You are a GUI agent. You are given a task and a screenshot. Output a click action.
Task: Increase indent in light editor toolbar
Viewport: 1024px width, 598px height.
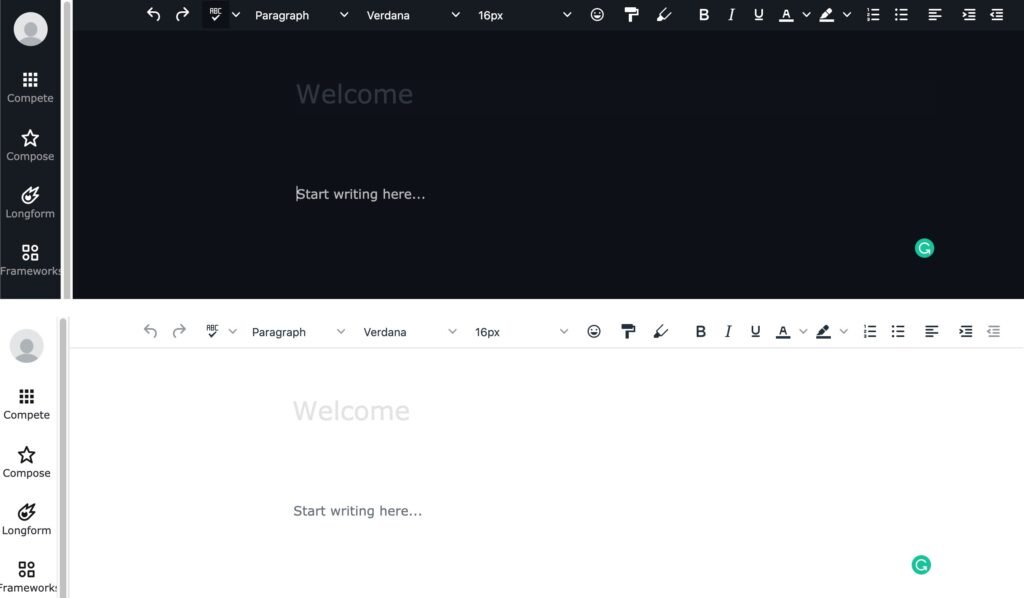(x=965, y=331)
